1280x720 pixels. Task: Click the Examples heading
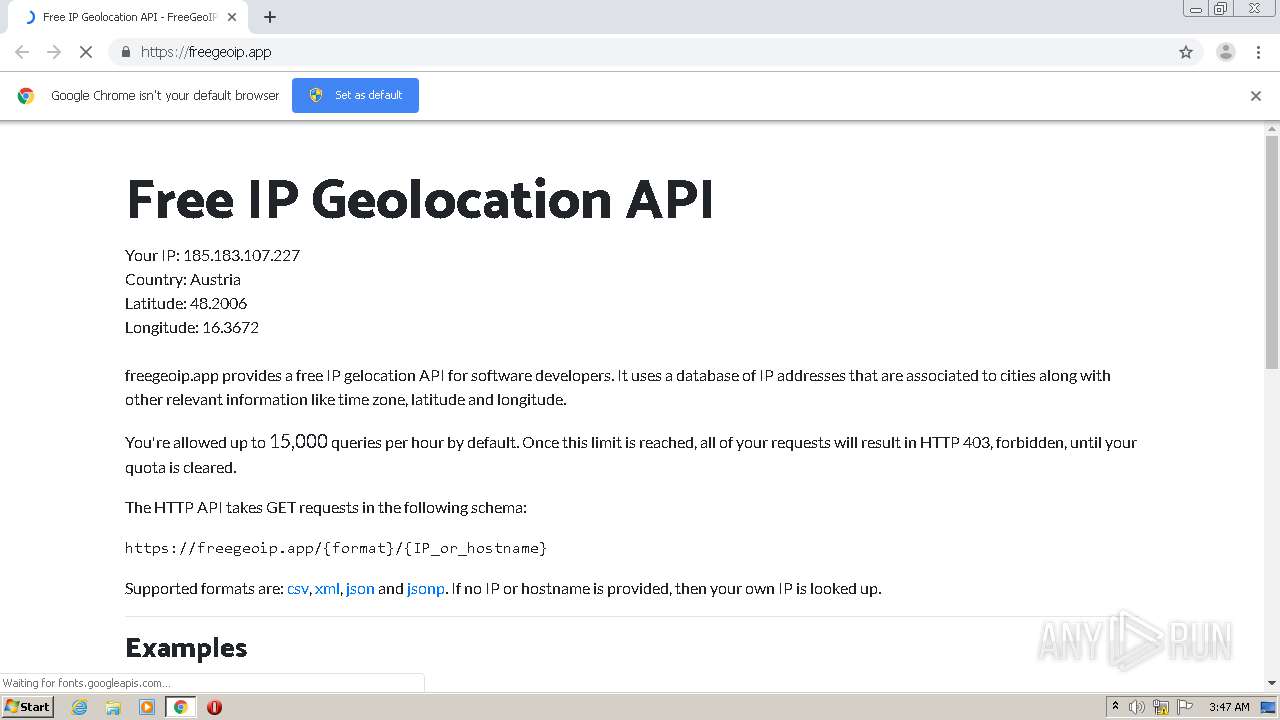coord(186,648)
